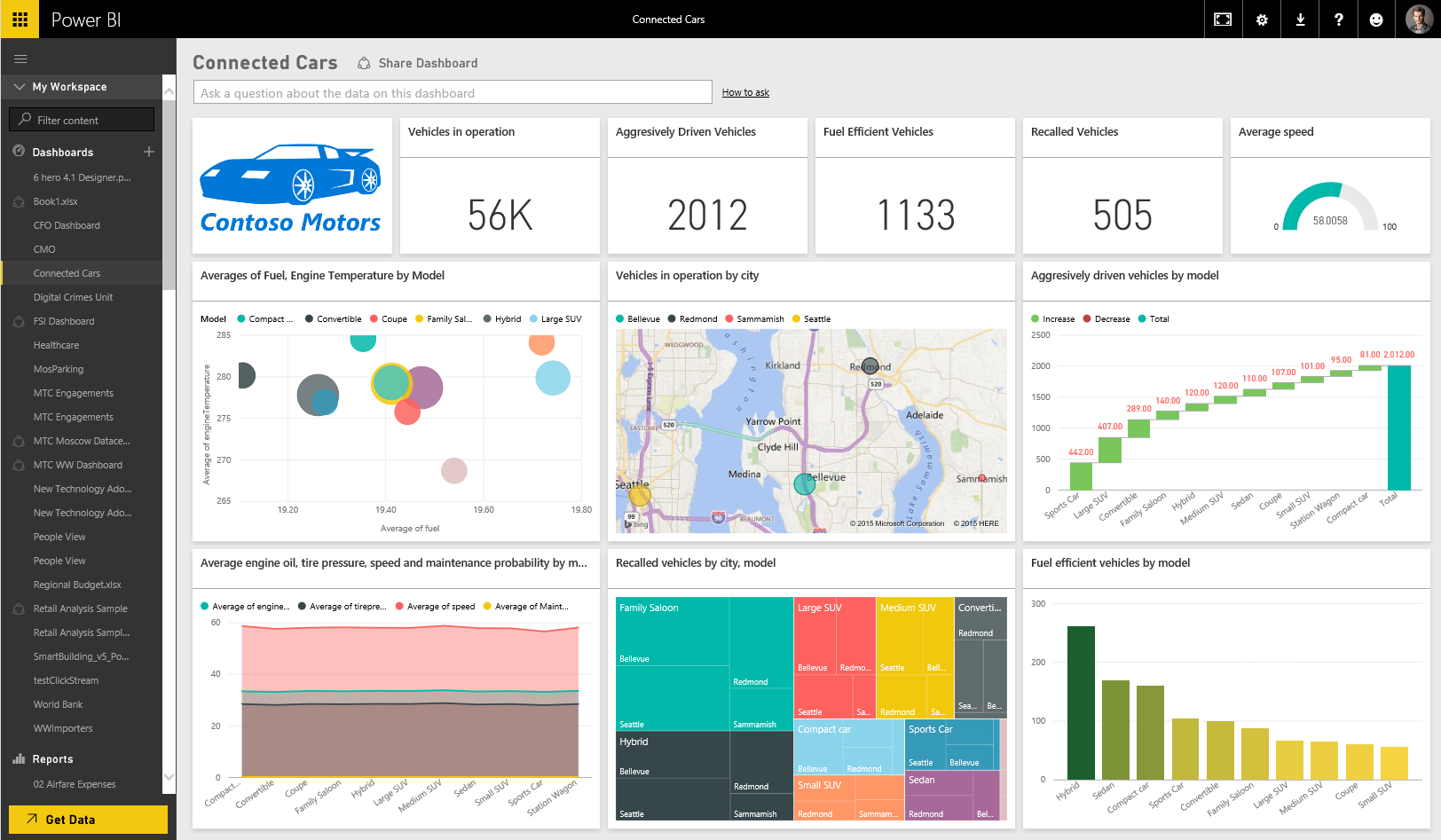Click the sidebar scrollbar down arrow
This screenshot has height=840, width=1441.
pyautogui.click(x=169, y=776)
